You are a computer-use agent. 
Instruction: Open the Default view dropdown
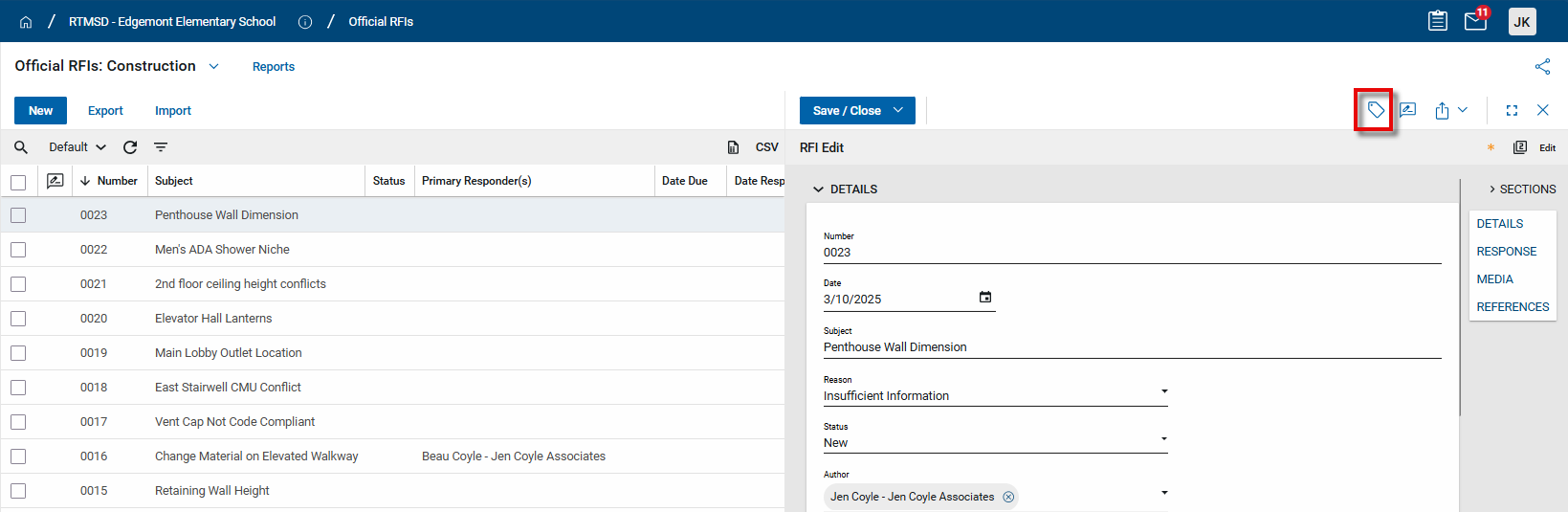(x=77, y=147)
